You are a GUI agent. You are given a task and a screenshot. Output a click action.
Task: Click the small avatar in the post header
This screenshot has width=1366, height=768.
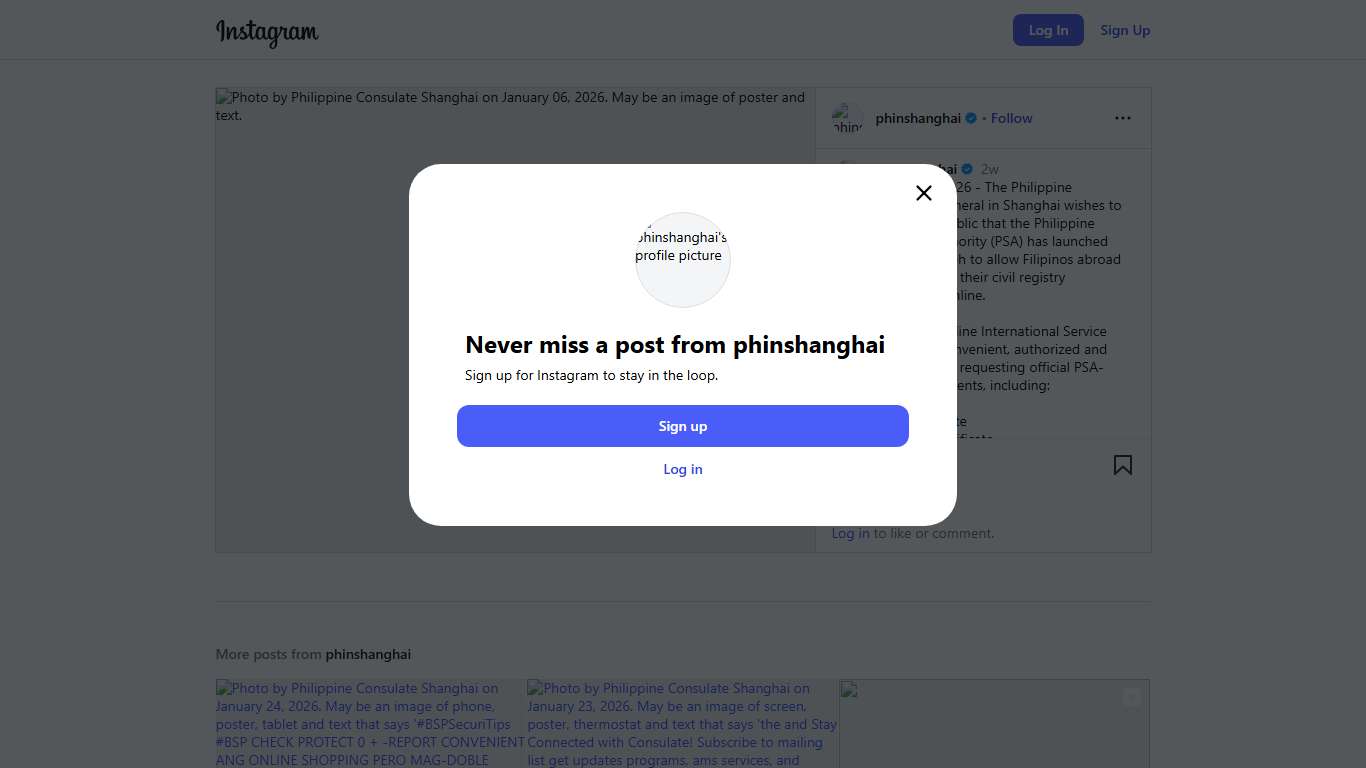tap(847, 118)
